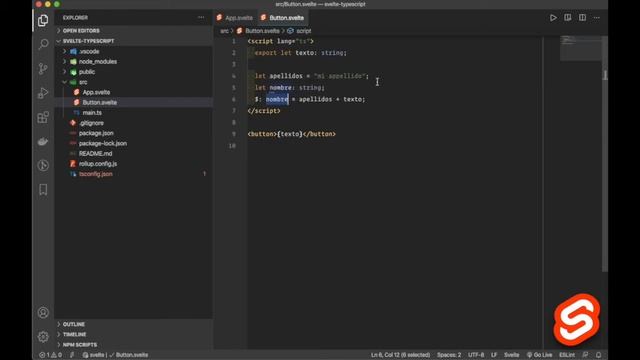
Task: Open the Accounts icon in activity bar
Action: pyautogui.click(x=43, y=313)
